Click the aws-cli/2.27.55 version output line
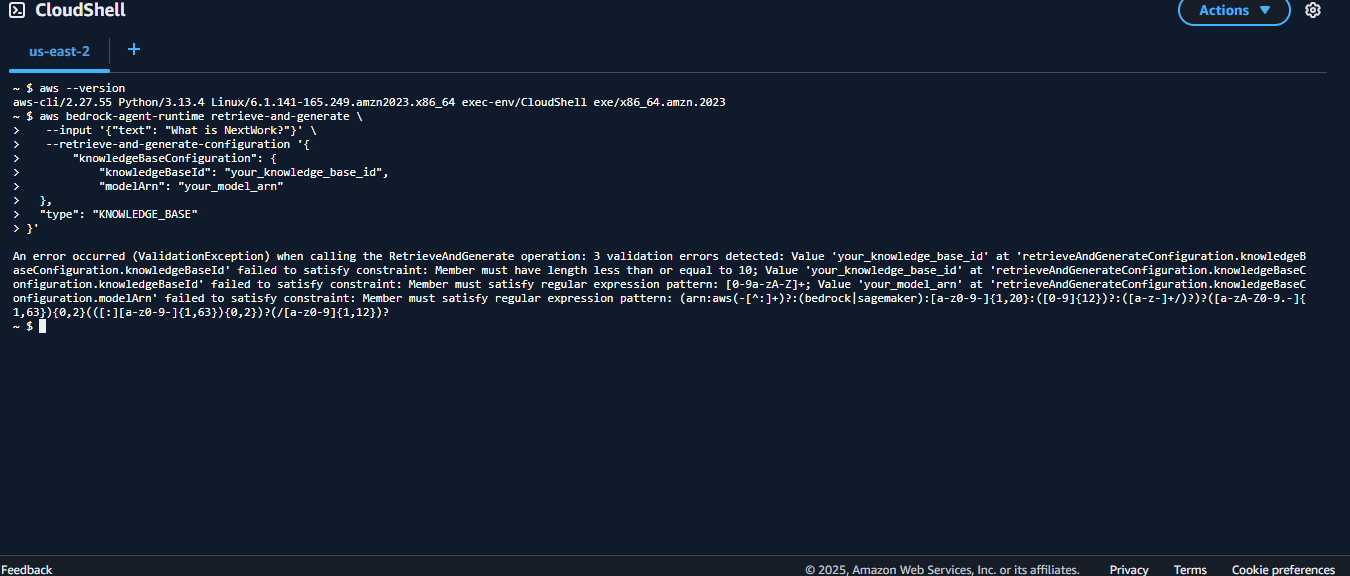The width and height of the screenshot is (1350, 576). [369, 102]
